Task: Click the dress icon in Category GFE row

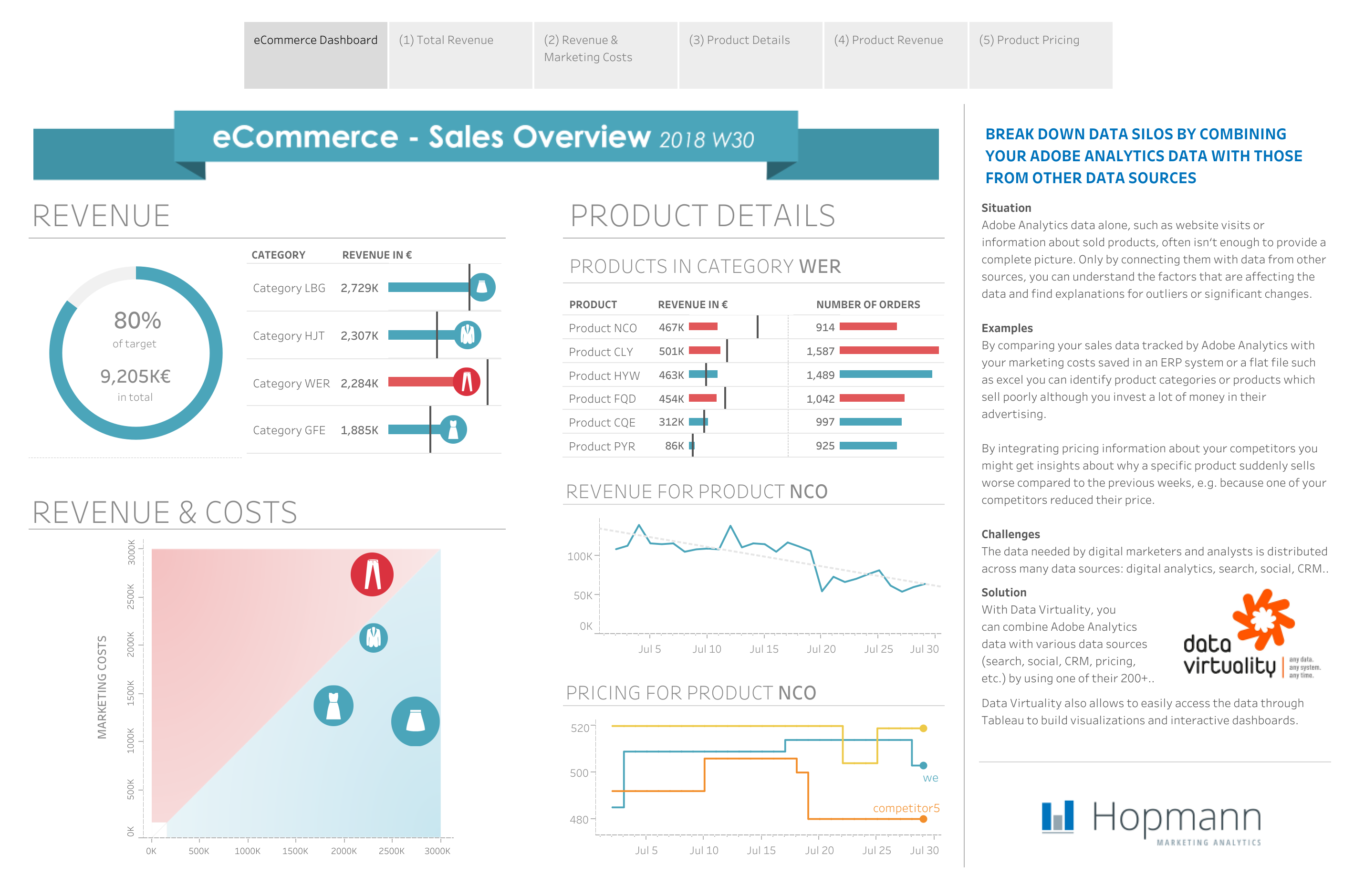Action: click(x=453, y=430)
